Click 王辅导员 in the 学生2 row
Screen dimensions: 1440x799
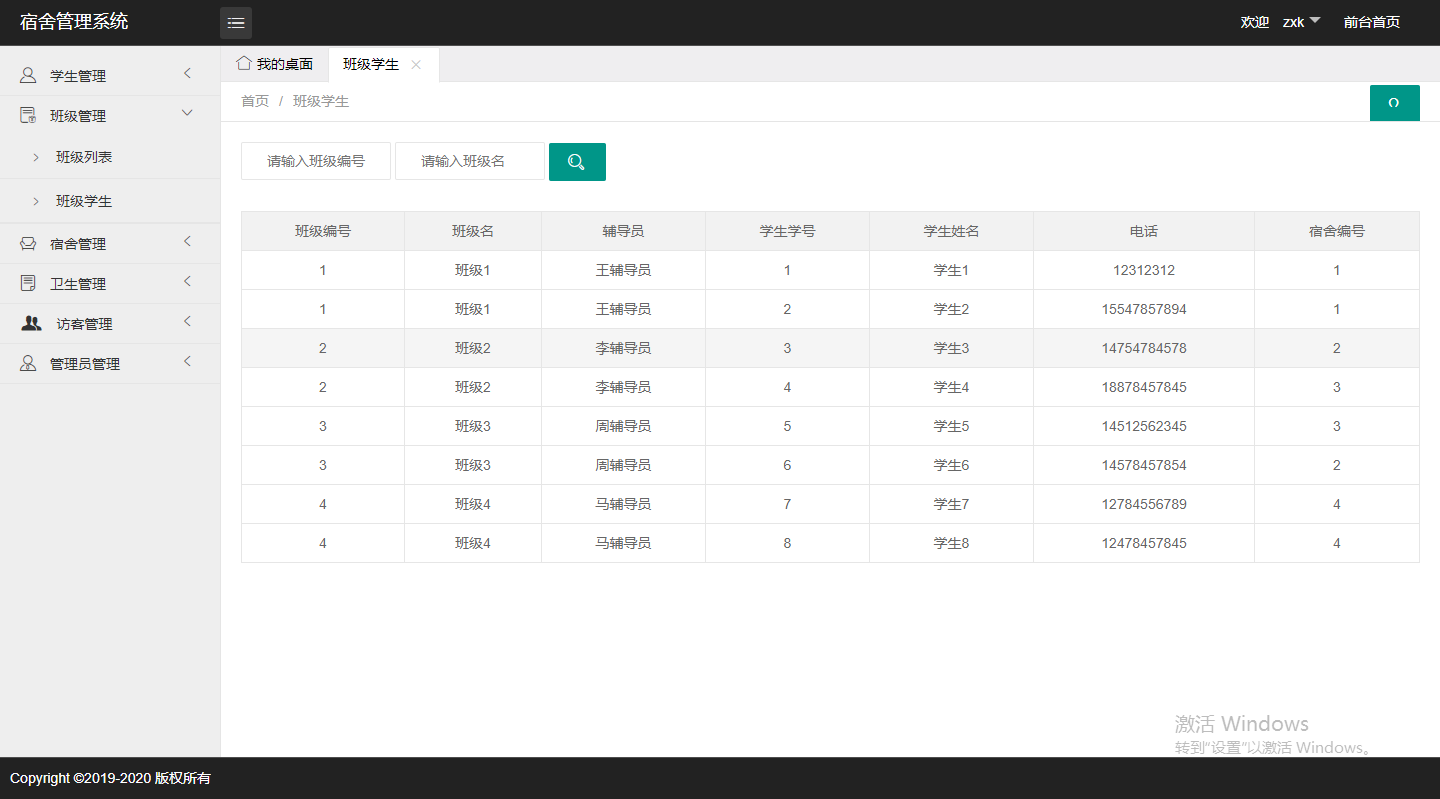tap(623, 309)
